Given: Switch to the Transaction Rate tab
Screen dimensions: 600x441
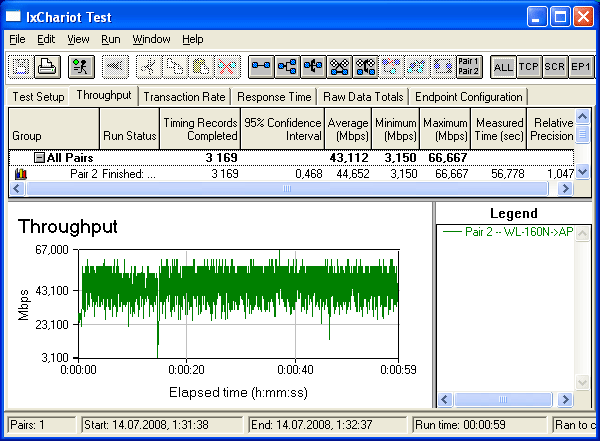Looking at the screenshot, I should pos(184,97).
